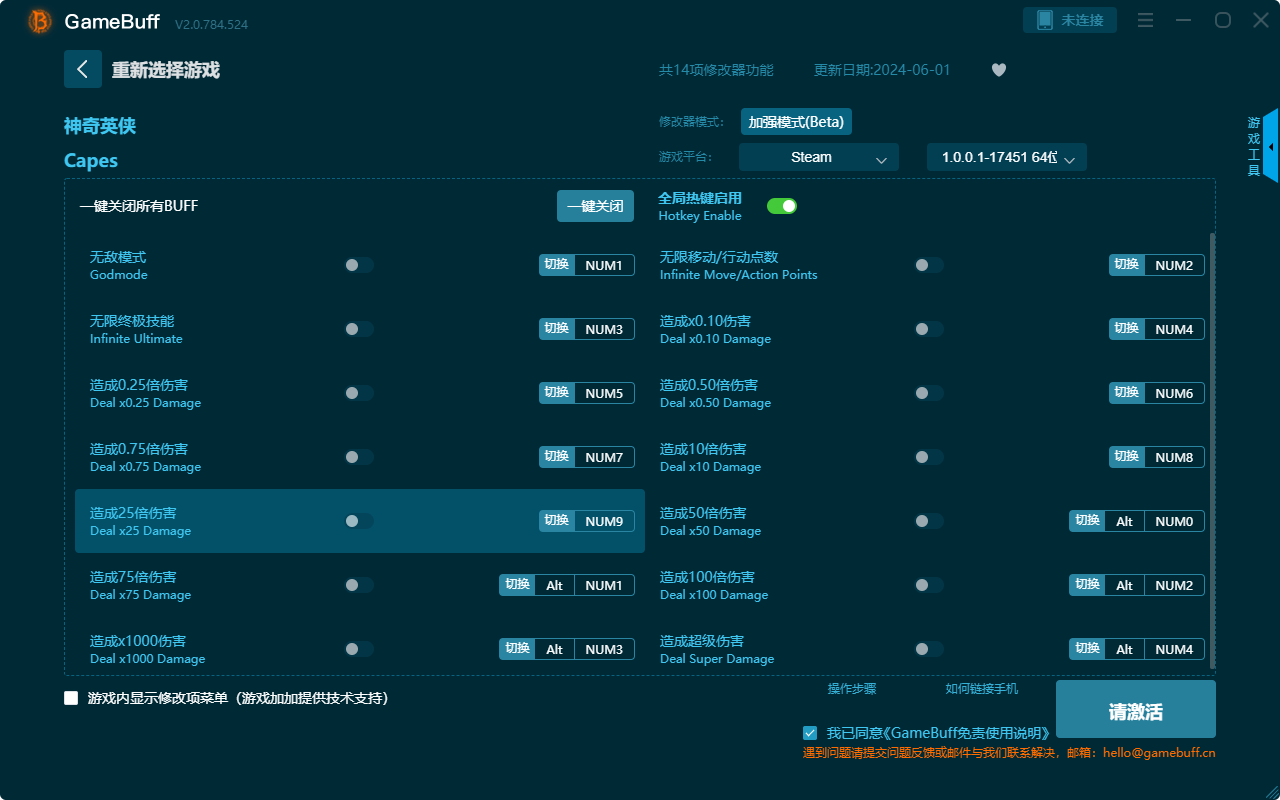Click 切换 for Infinite Ultimate
The image size is (1280, 800).
pyautogui.click(x=557, y=329)
